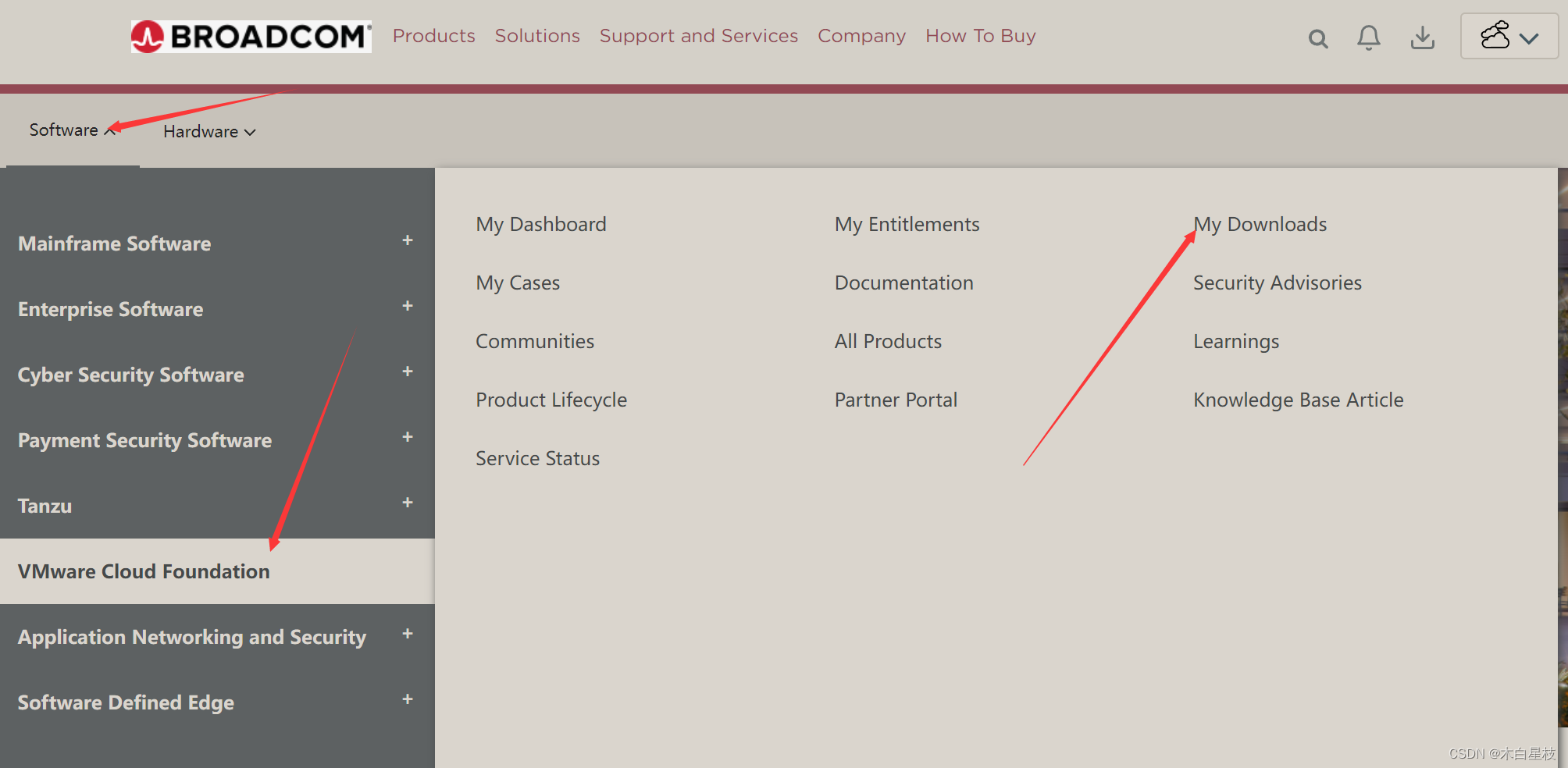The width and height of the screenshot is (1568, 768).
Task: Open My Downloads link
Action: click(x=1260, y=225)
